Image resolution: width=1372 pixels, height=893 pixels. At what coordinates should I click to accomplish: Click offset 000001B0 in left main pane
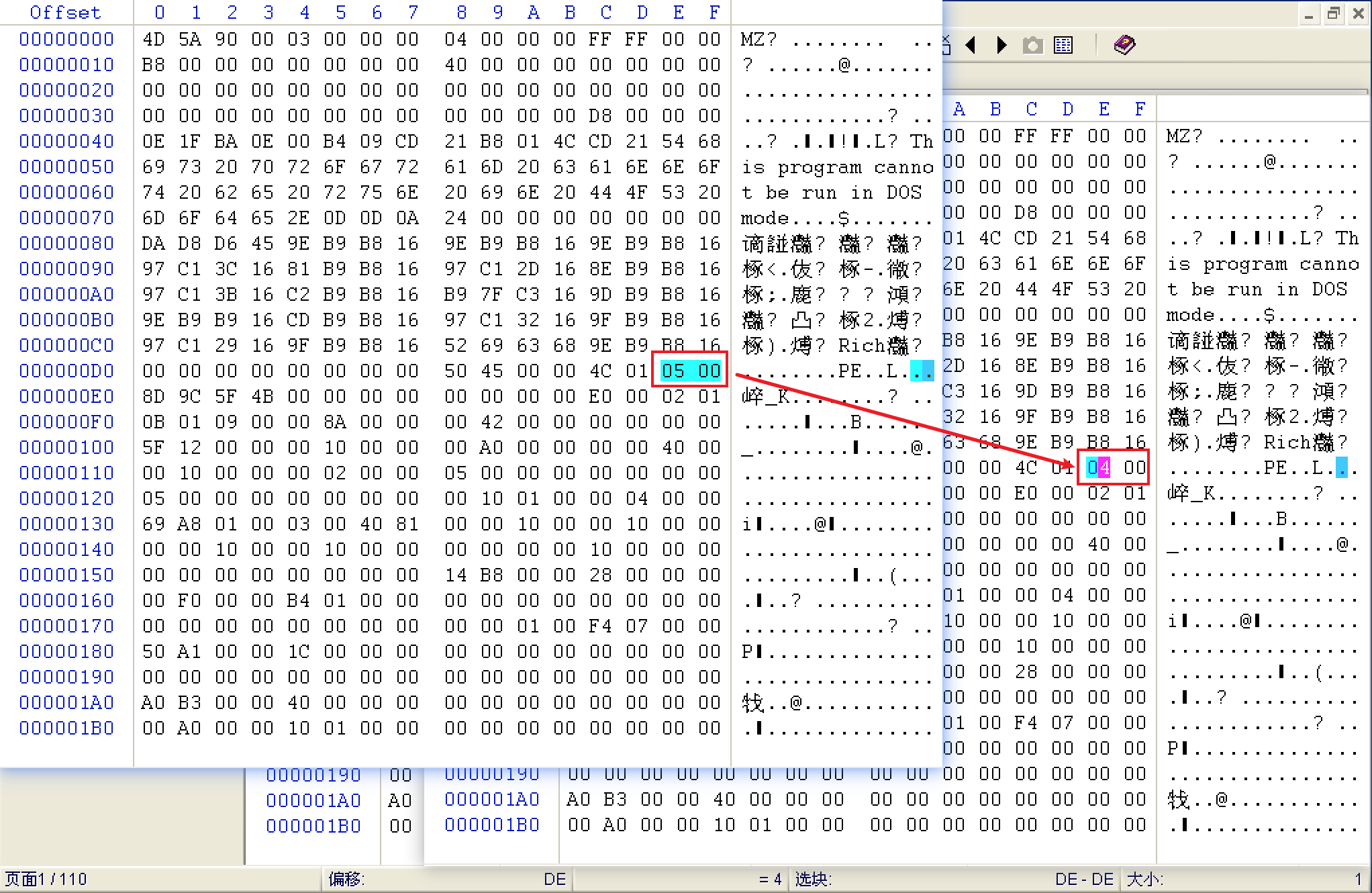tap(66, 728)
